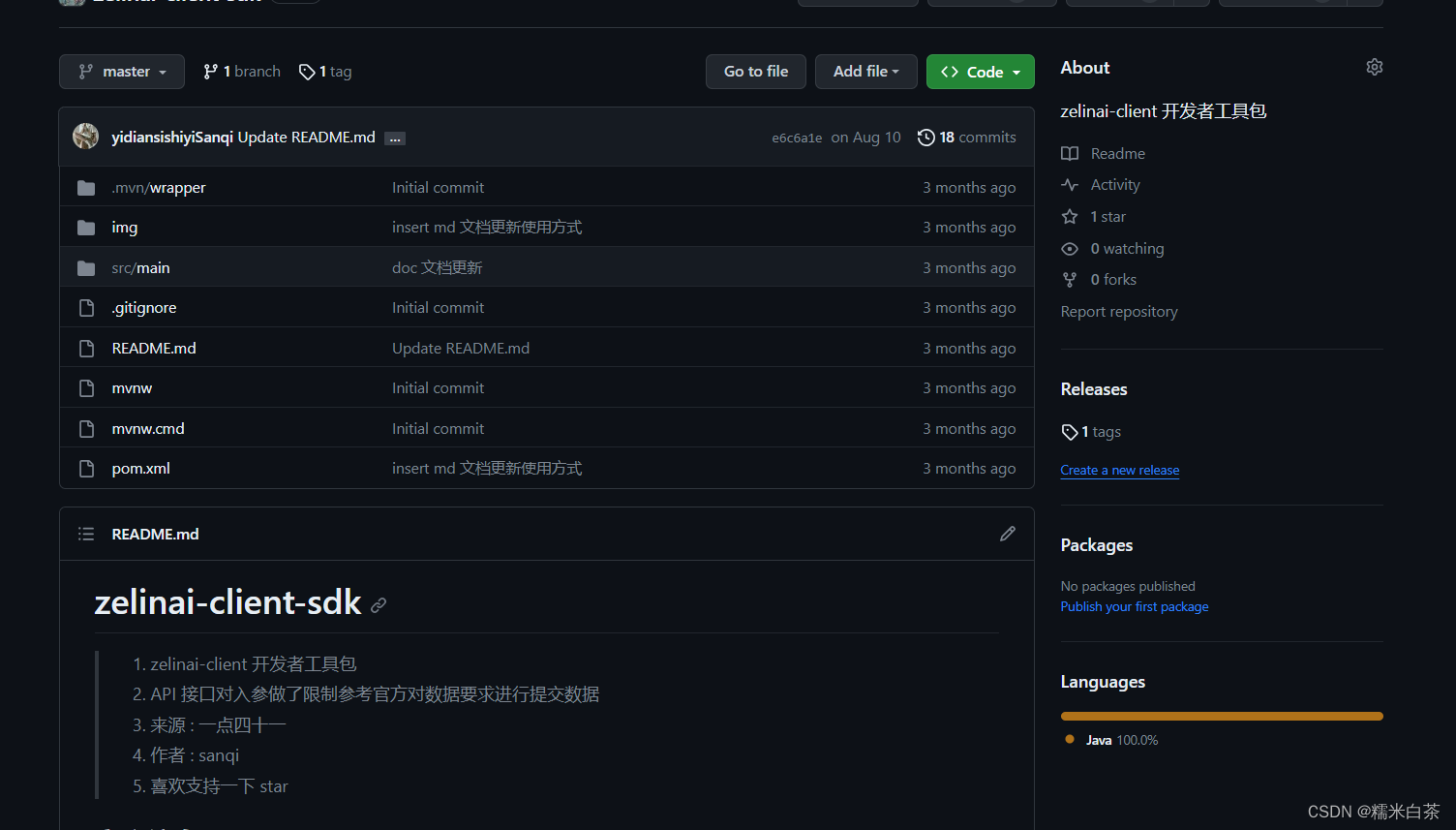This screenshot has height=830, width=1456.
Task: Edit README with the pencil icon
Action: click(x=1008, y=534)
